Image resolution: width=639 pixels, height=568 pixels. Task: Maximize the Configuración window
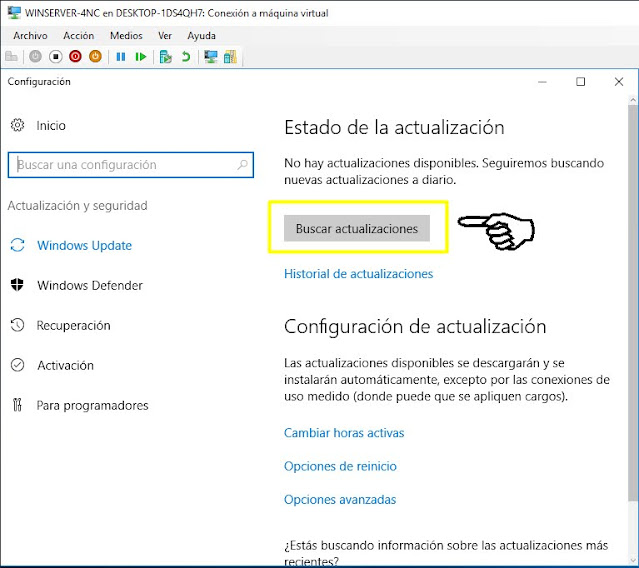point(581,82)
